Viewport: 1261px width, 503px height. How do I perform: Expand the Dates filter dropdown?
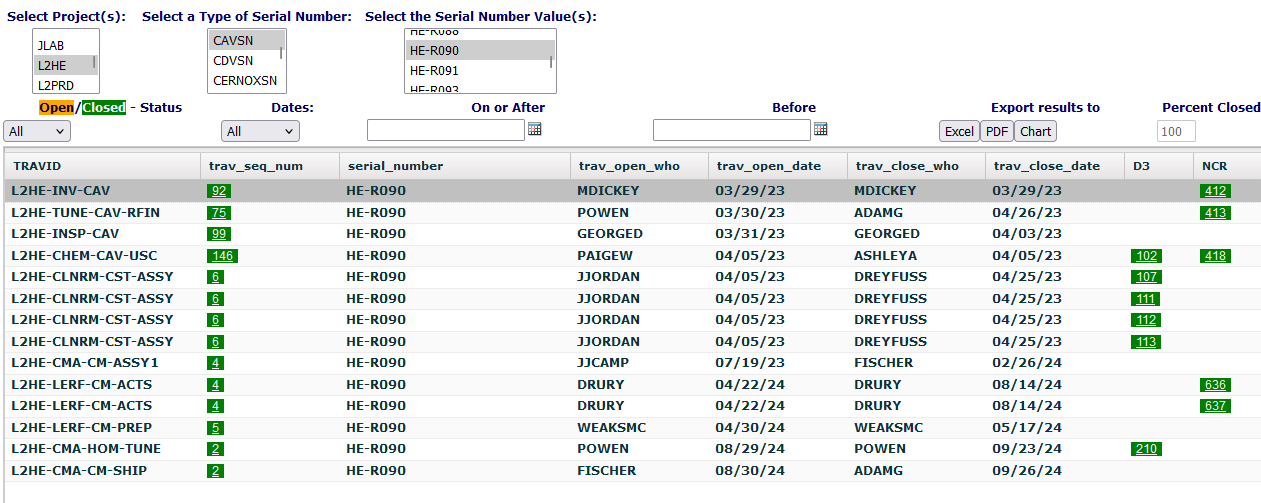pyautogui.click(x=260, y=131)
